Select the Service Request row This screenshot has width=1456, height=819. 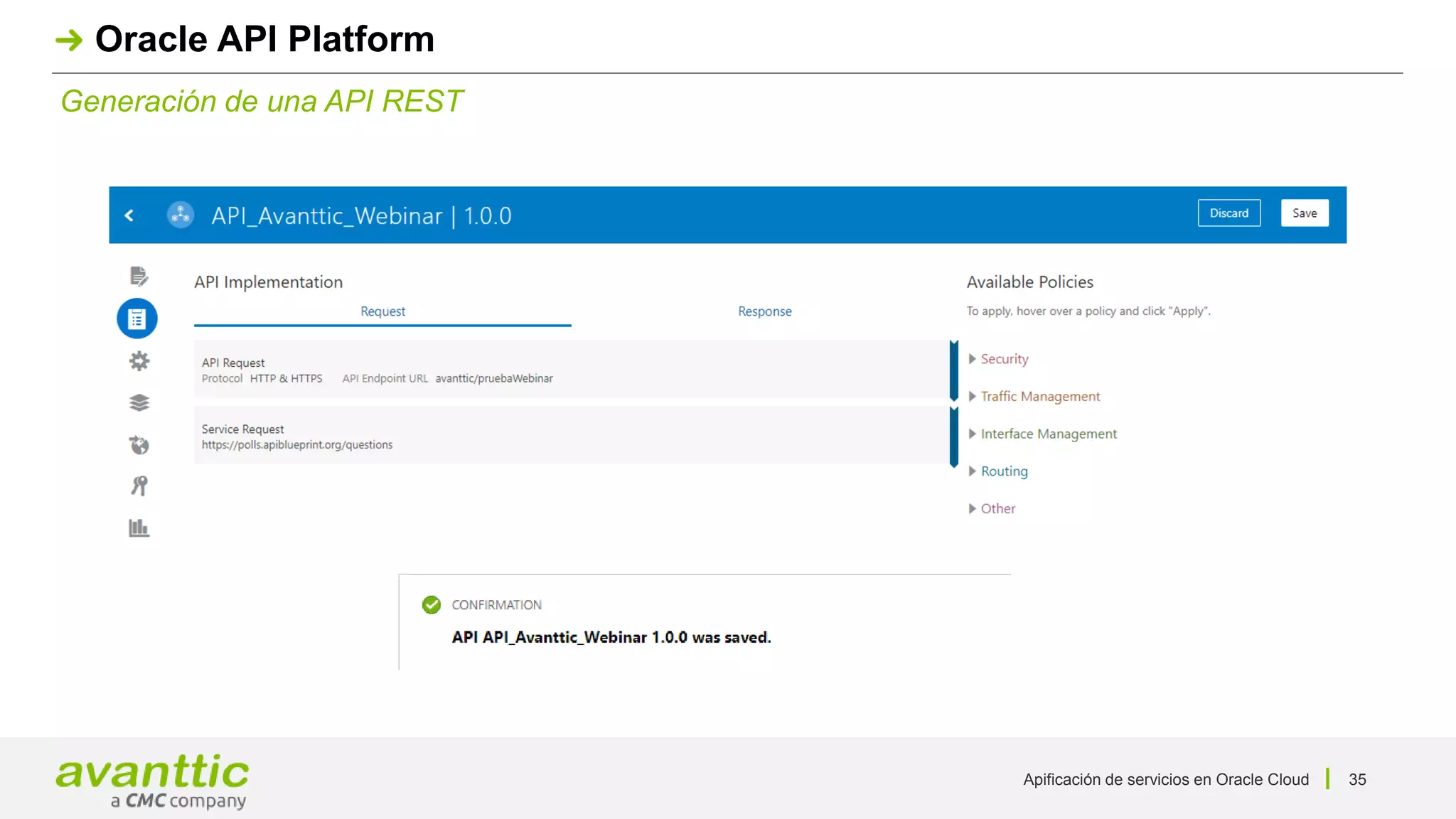[x=572, y=436]
